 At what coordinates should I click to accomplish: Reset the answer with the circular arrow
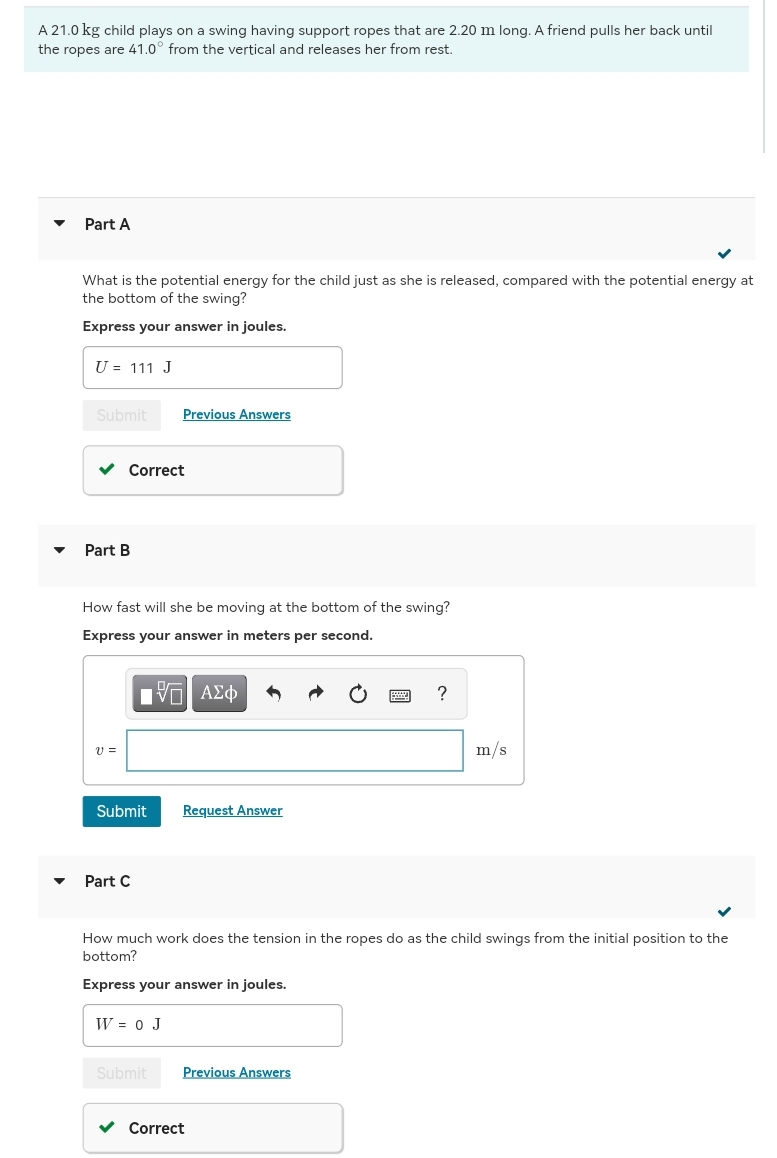coord(358,693)
